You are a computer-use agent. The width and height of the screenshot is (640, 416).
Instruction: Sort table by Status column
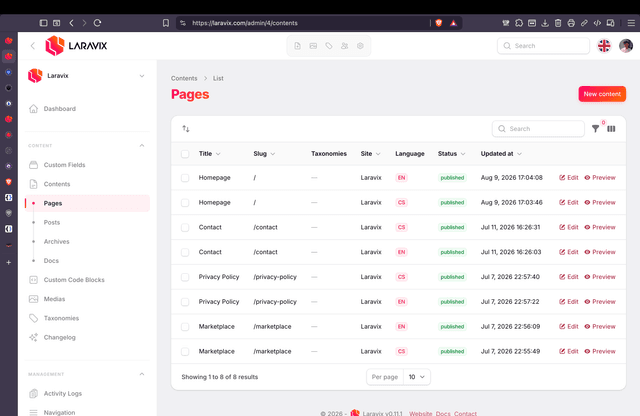tap(451, 153)
